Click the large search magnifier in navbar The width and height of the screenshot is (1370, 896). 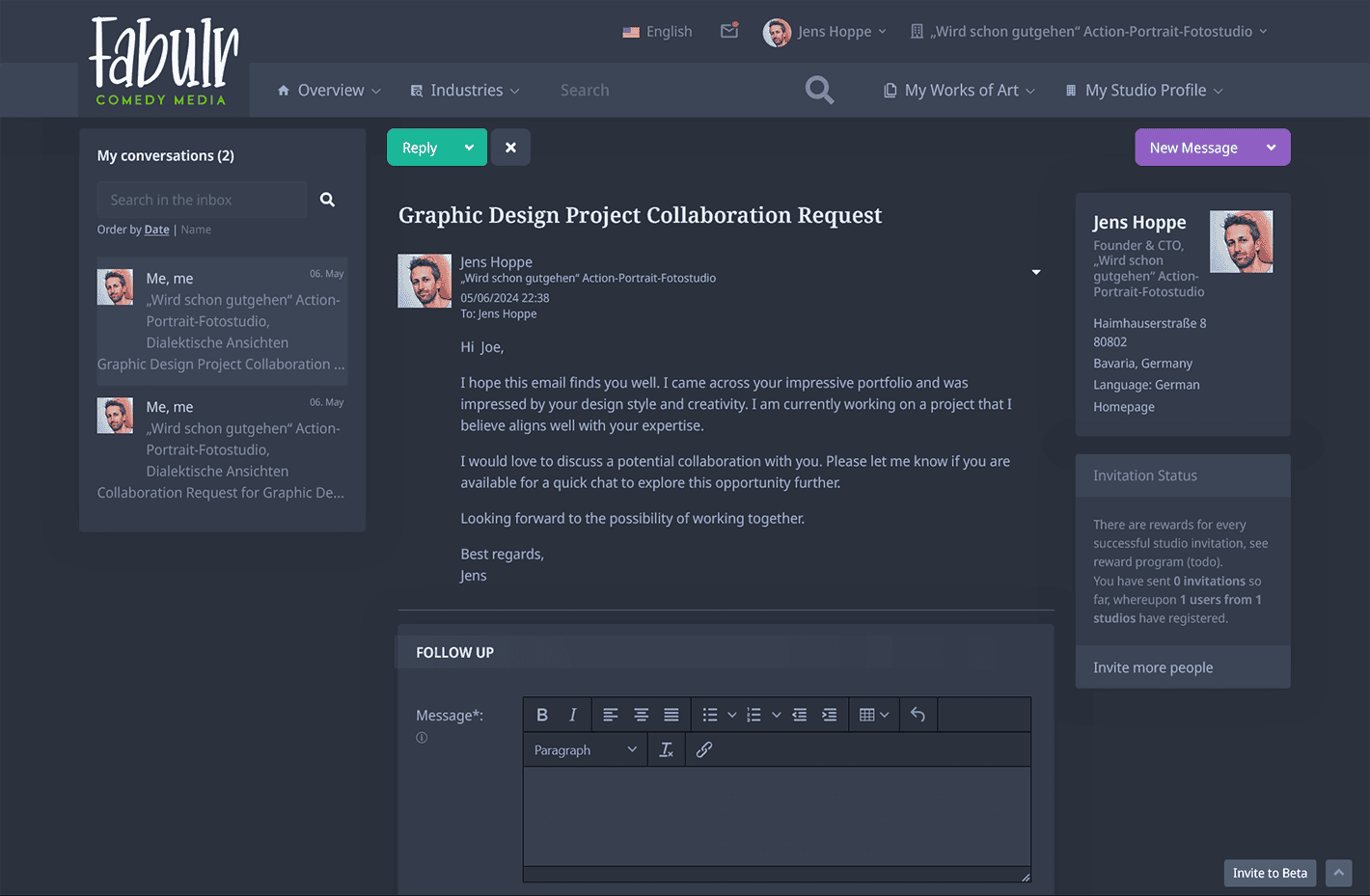point(819,90)
